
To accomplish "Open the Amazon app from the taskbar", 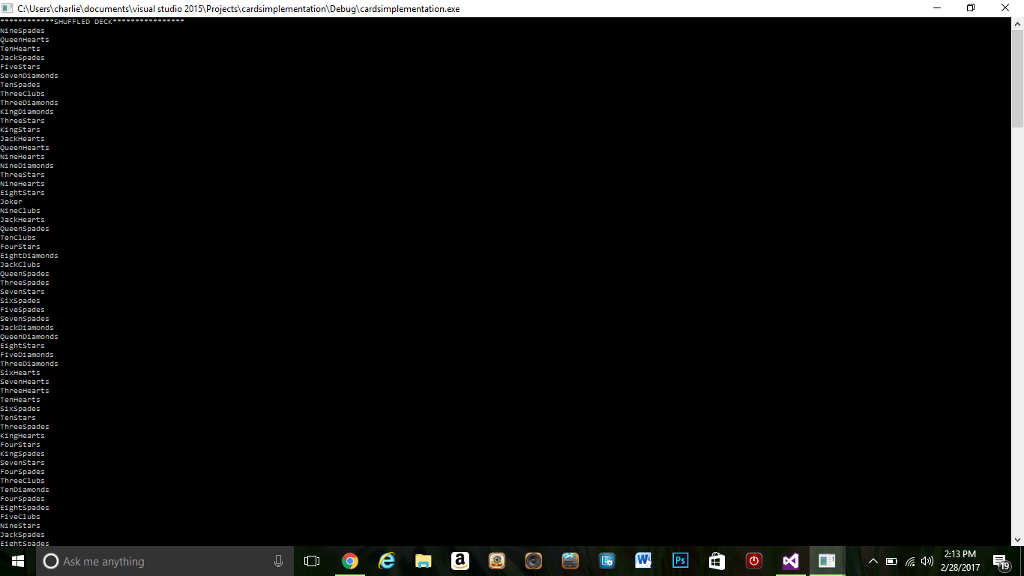I will pos(460,561).
